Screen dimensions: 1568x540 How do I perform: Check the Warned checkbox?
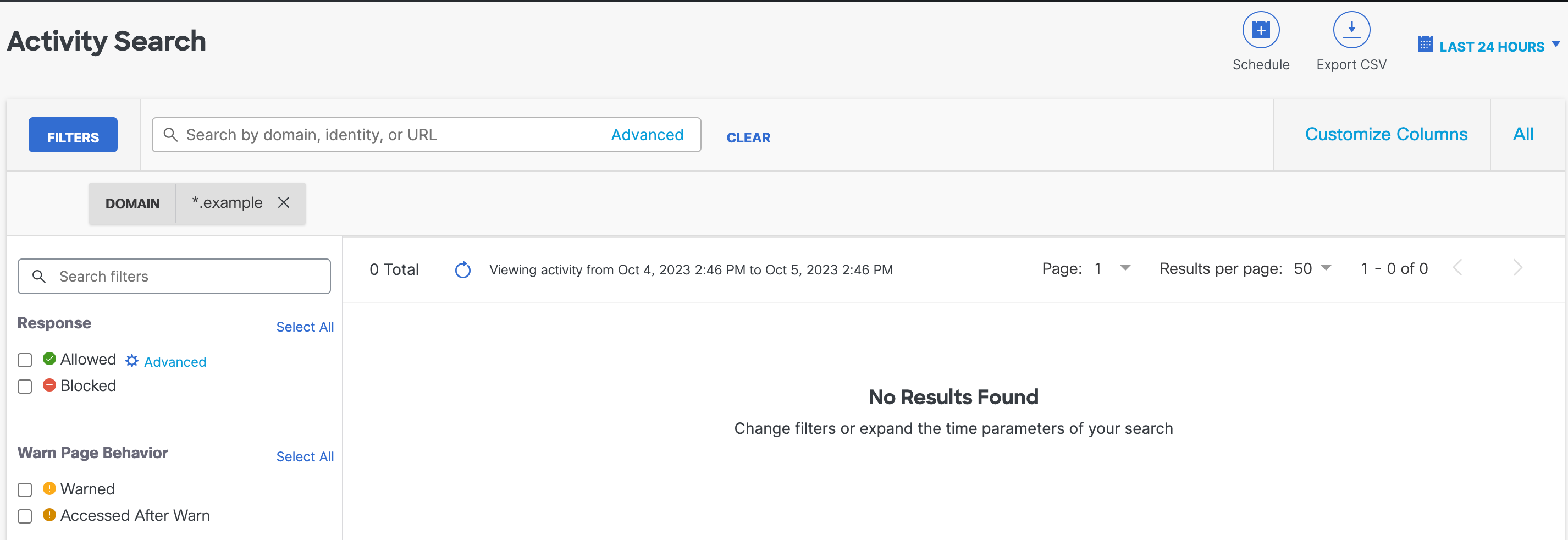point(25,490)
